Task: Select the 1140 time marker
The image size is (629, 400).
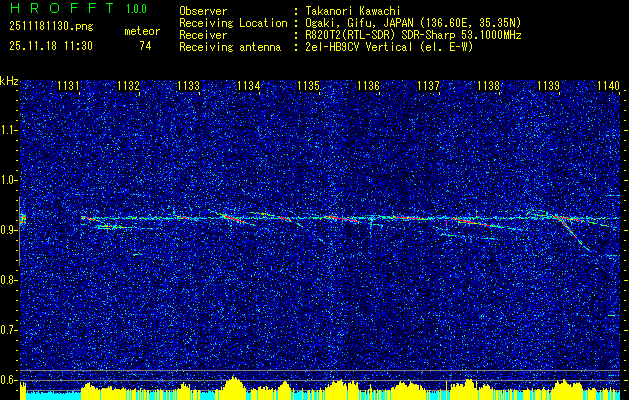Action: (x=608, y=87)
